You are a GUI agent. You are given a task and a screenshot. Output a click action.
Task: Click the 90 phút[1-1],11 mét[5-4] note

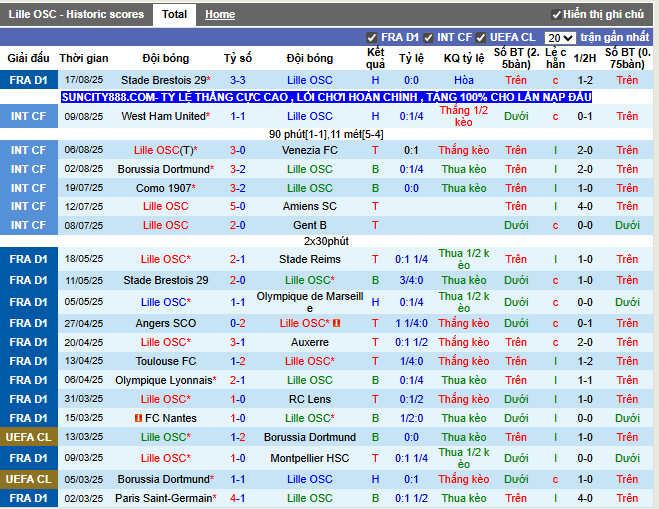[326, 135]
